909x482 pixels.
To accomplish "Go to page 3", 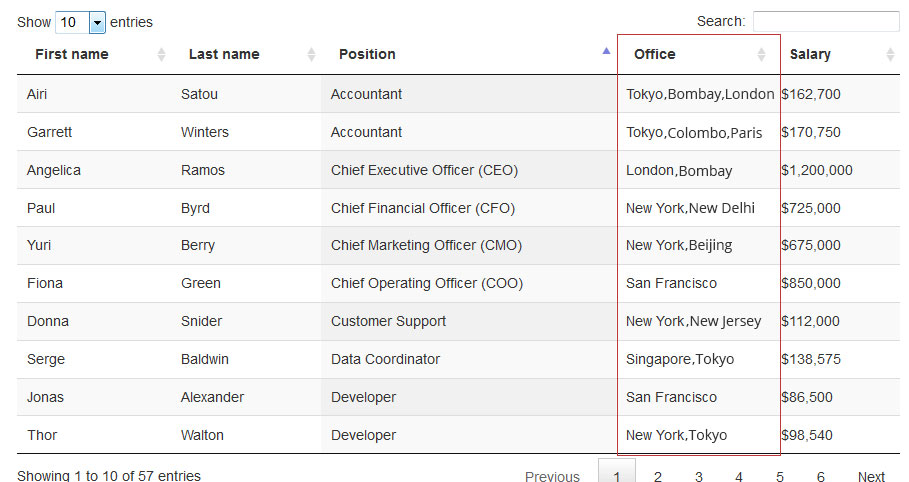I will (699, 476).
